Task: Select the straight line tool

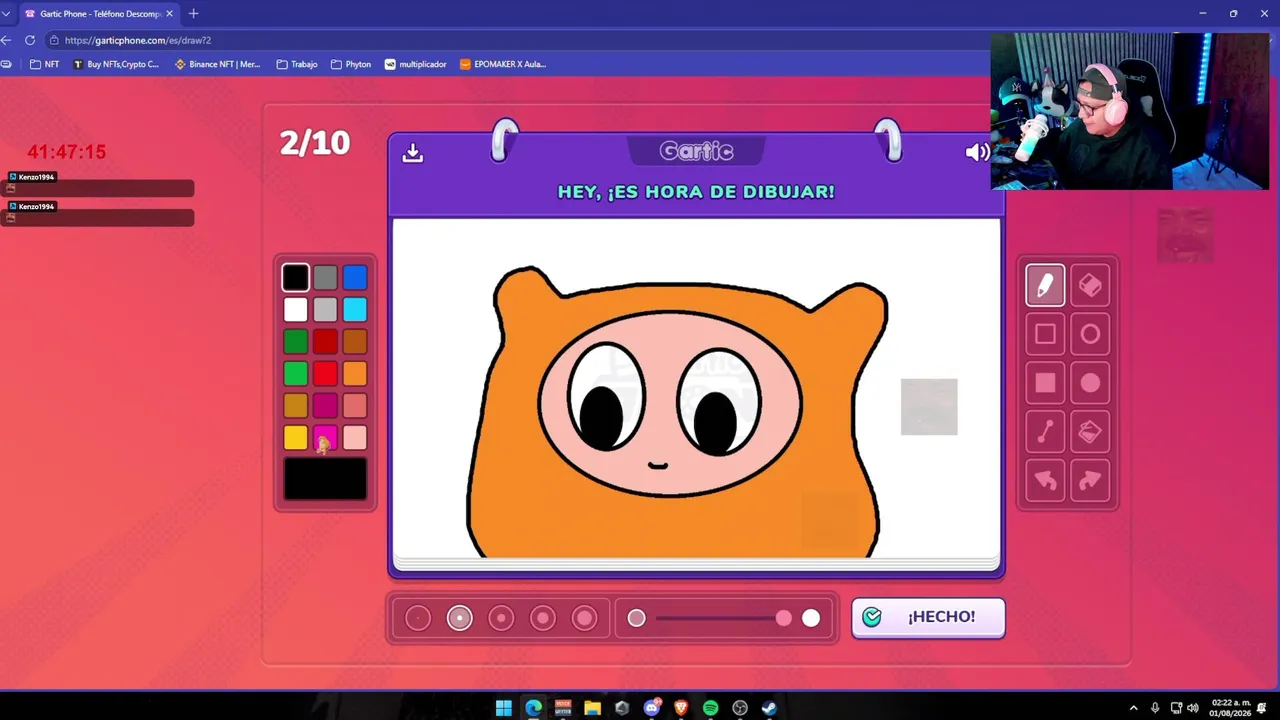Action: point(1045,432)
